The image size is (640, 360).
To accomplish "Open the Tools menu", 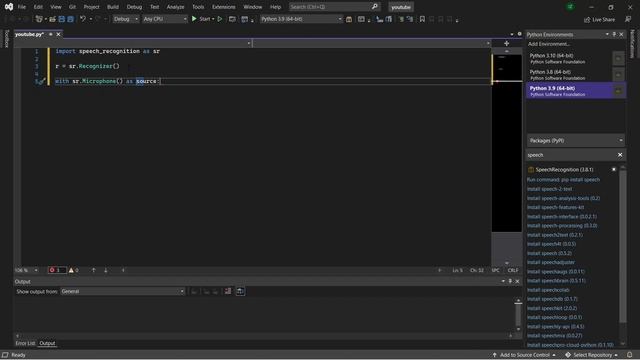I will (x=198, y=7).
